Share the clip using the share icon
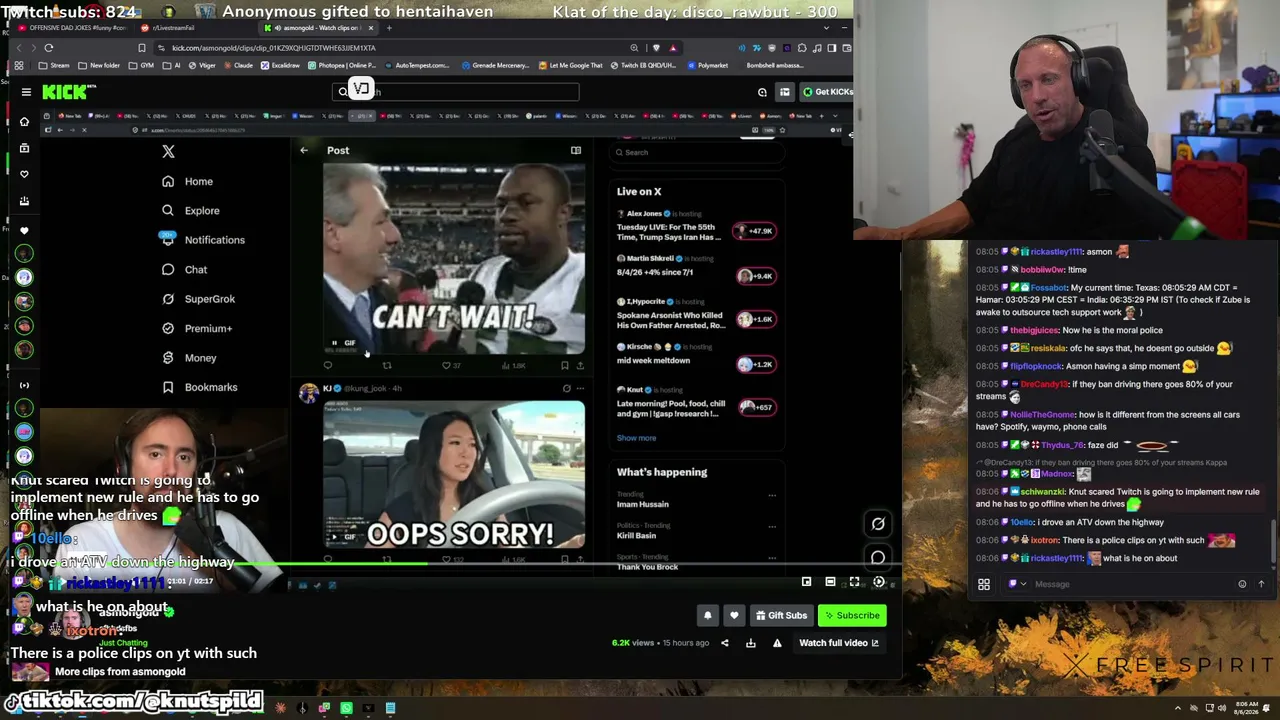Viewport: 1280px width, 720px height. (725, 643)
